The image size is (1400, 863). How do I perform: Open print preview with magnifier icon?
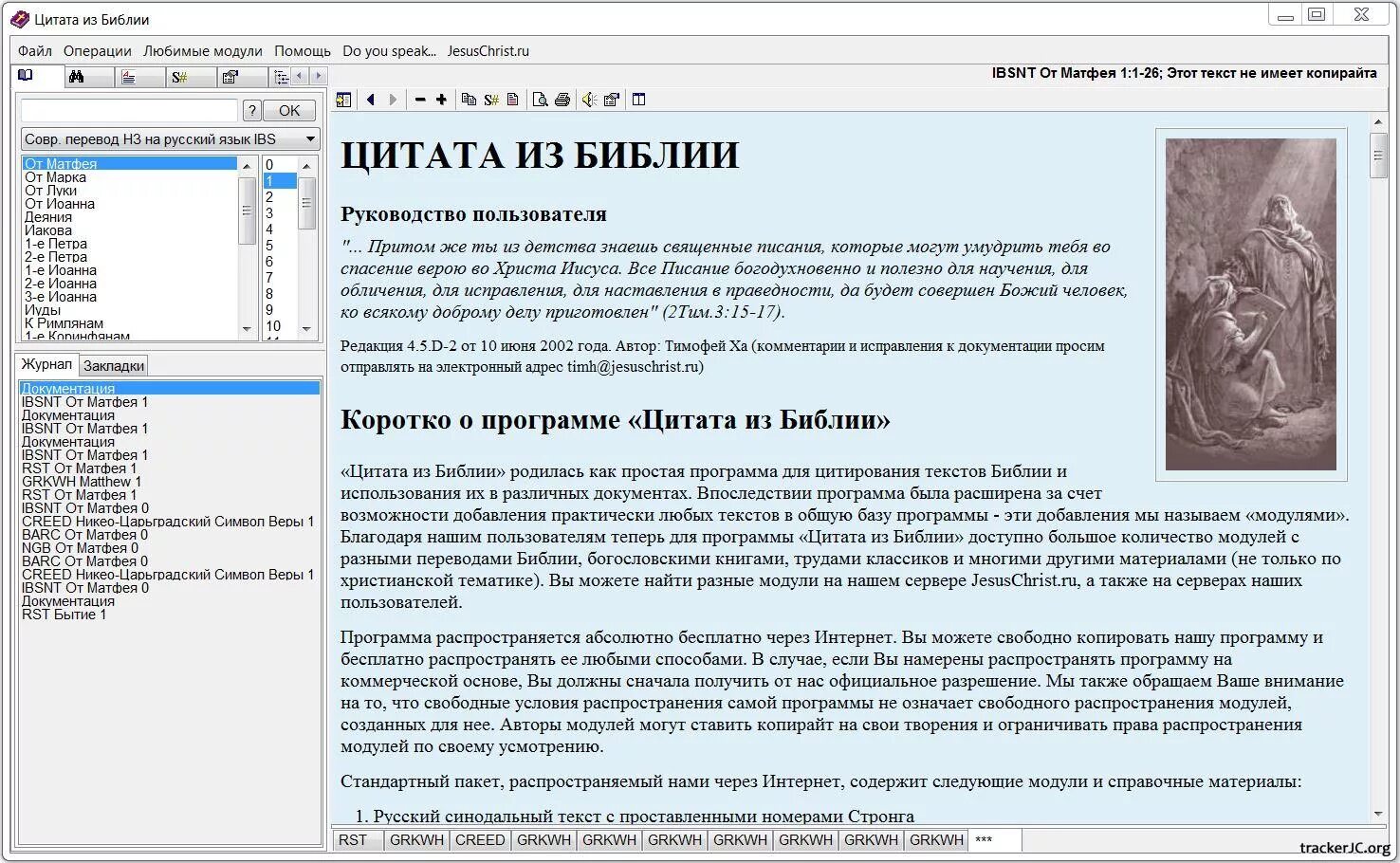pyautogui.click(x=541, y=98)
